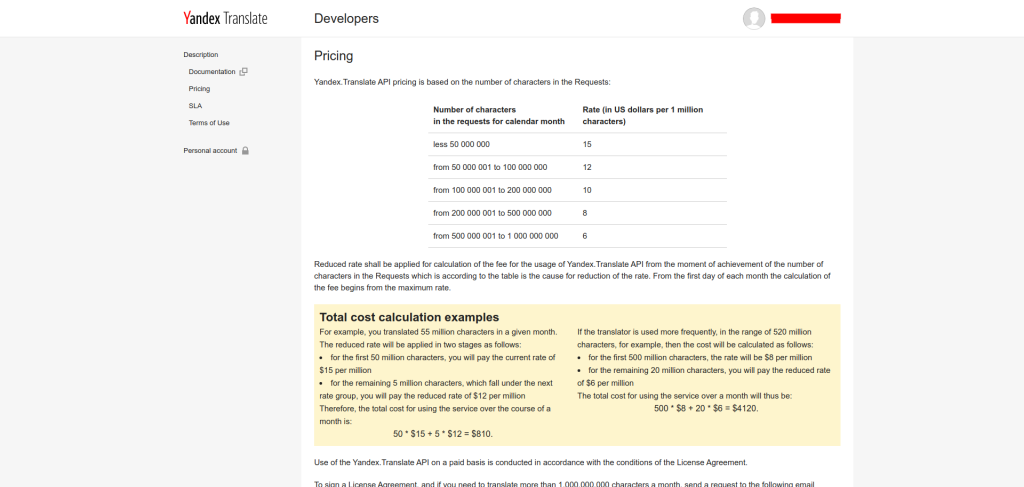Click the rate value 10 in the table

(x=587, y=190)
